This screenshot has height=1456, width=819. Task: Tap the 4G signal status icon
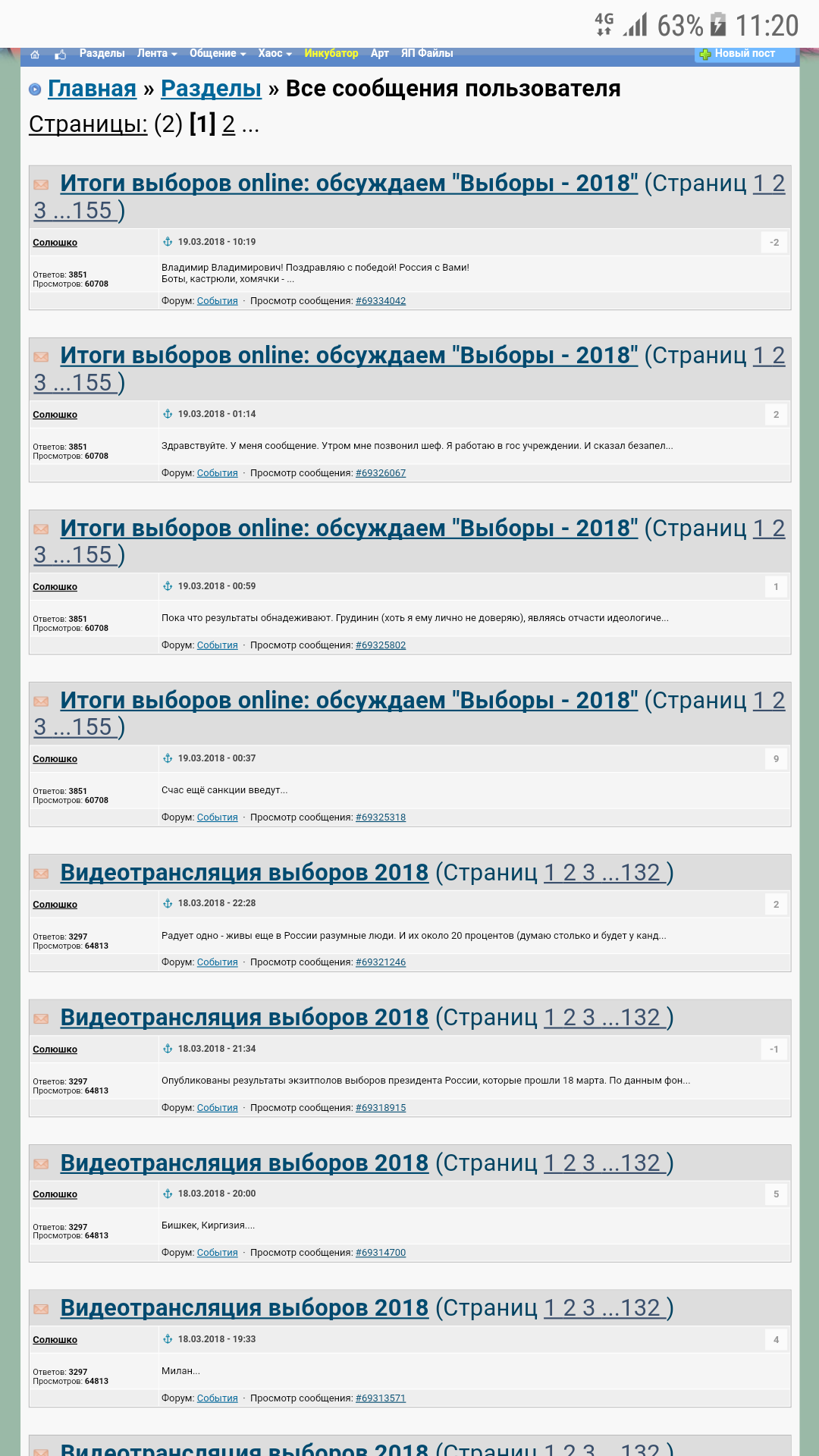604,24
